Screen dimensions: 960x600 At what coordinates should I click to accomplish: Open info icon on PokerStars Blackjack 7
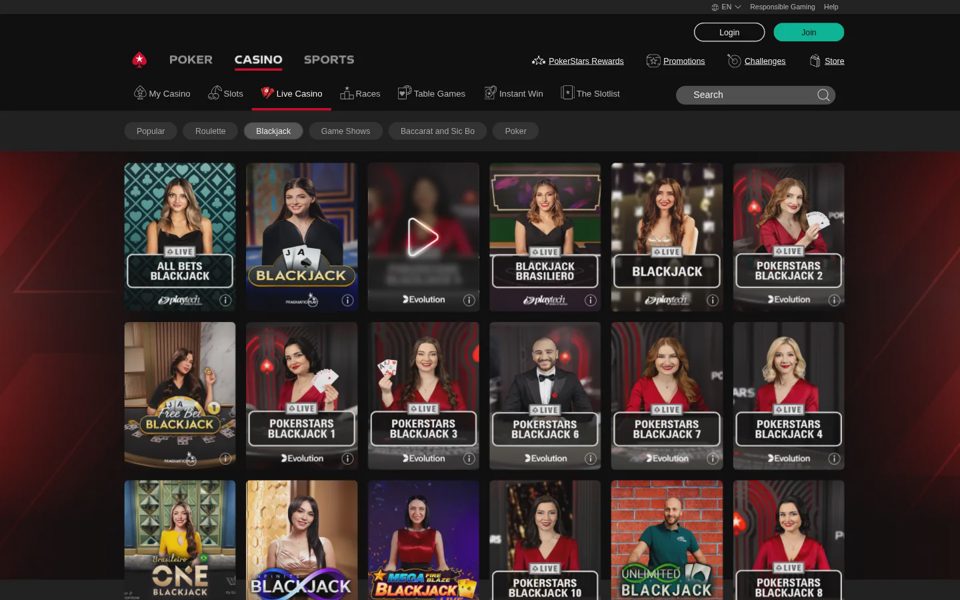tap(712, 459)
